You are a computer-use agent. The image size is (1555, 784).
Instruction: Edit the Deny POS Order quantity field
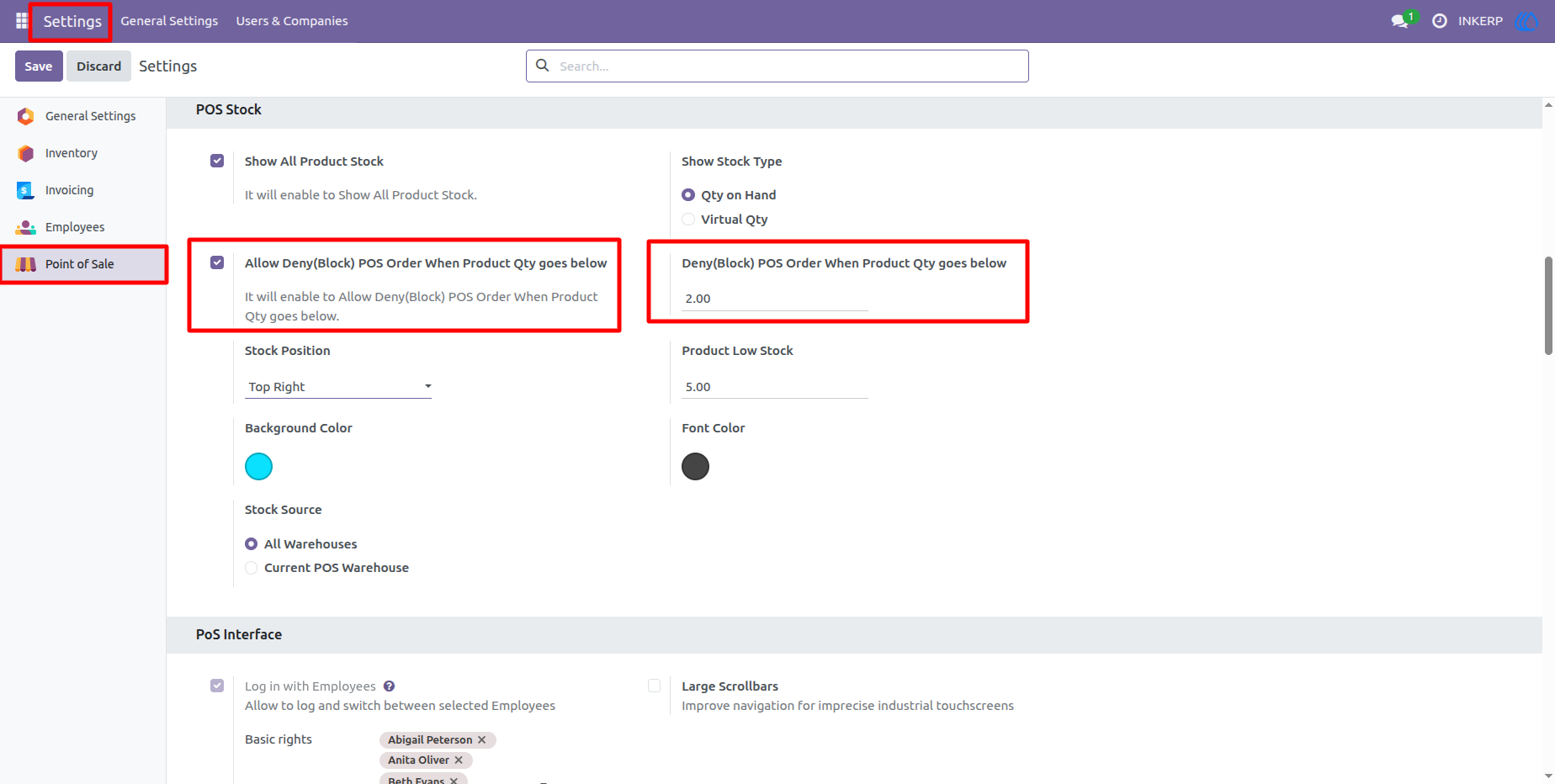tap(775, 299)
